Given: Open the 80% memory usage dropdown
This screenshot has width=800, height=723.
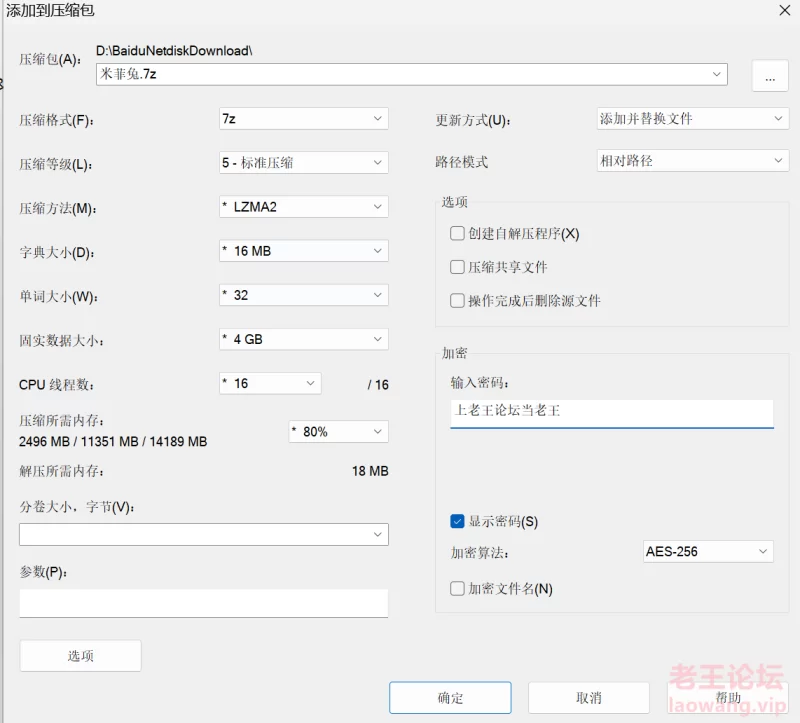Looking at the screenshot, I should click(338, 432).
